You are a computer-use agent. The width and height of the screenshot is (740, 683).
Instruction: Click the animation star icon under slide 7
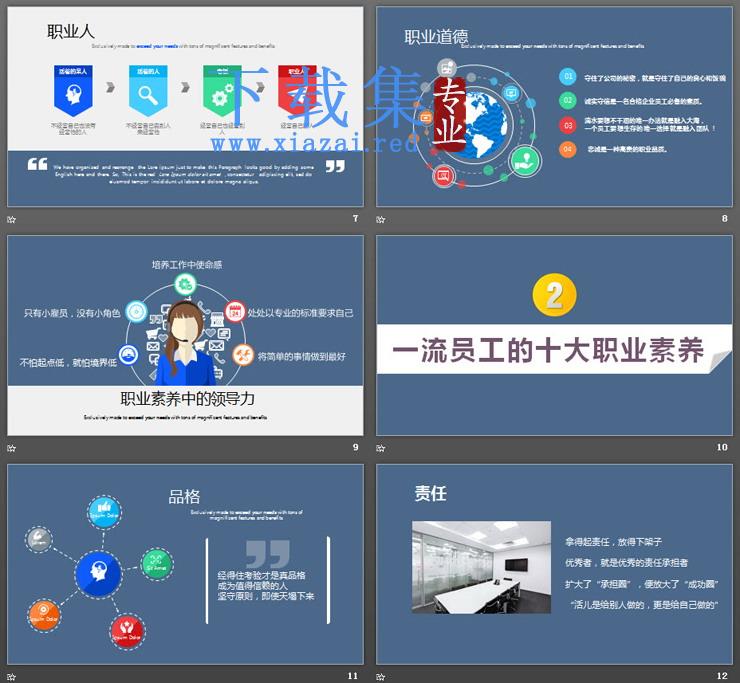coord(12,219)
